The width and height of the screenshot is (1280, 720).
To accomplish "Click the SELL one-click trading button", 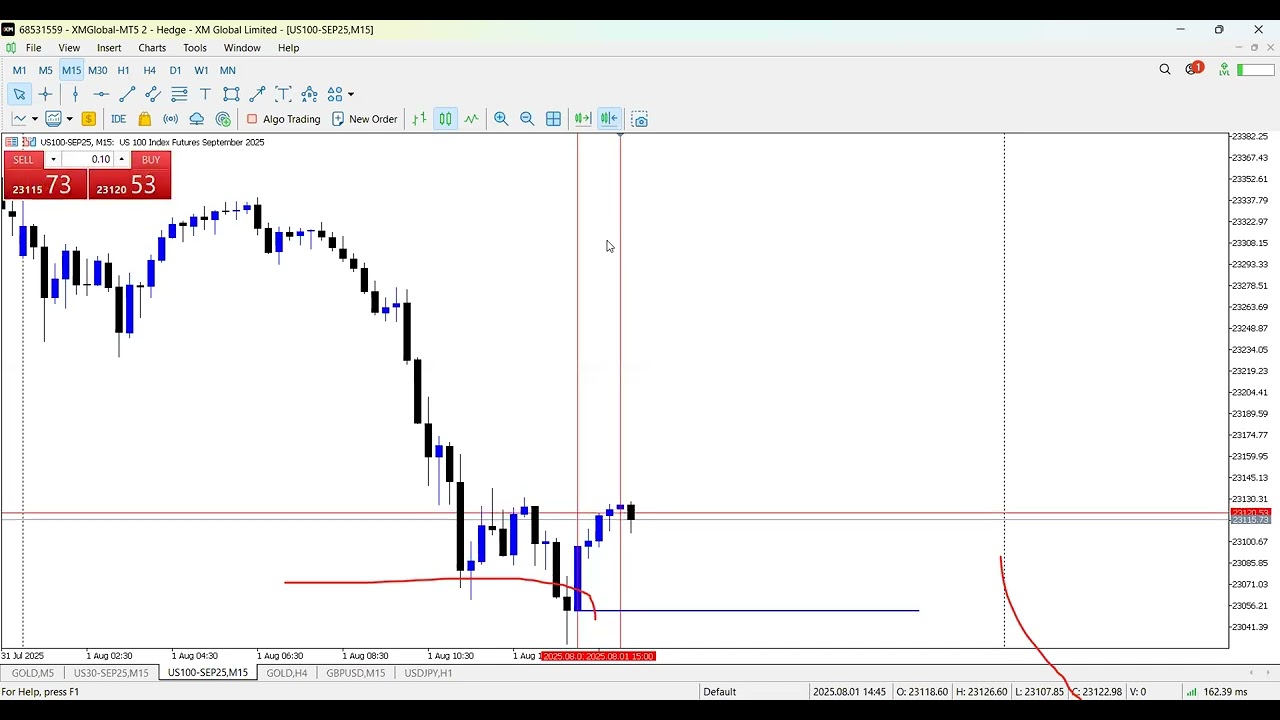I will (x=24, y=160).
